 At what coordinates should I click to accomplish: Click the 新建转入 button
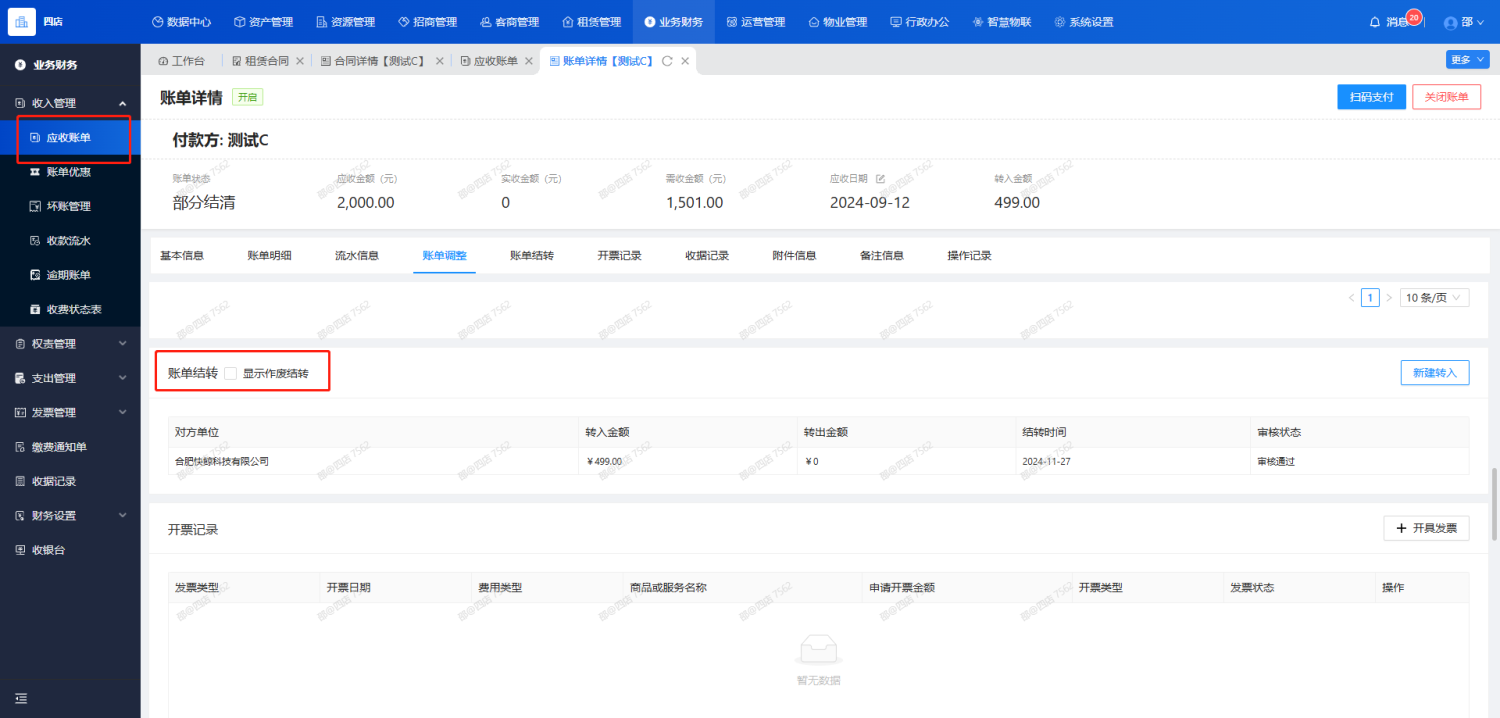1435,373
